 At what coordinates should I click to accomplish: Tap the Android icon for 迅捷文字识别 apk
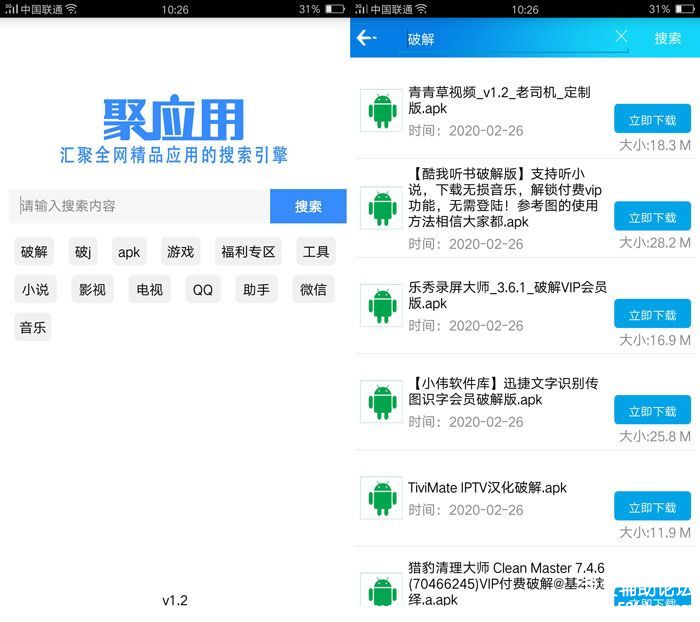pos(382,401)
